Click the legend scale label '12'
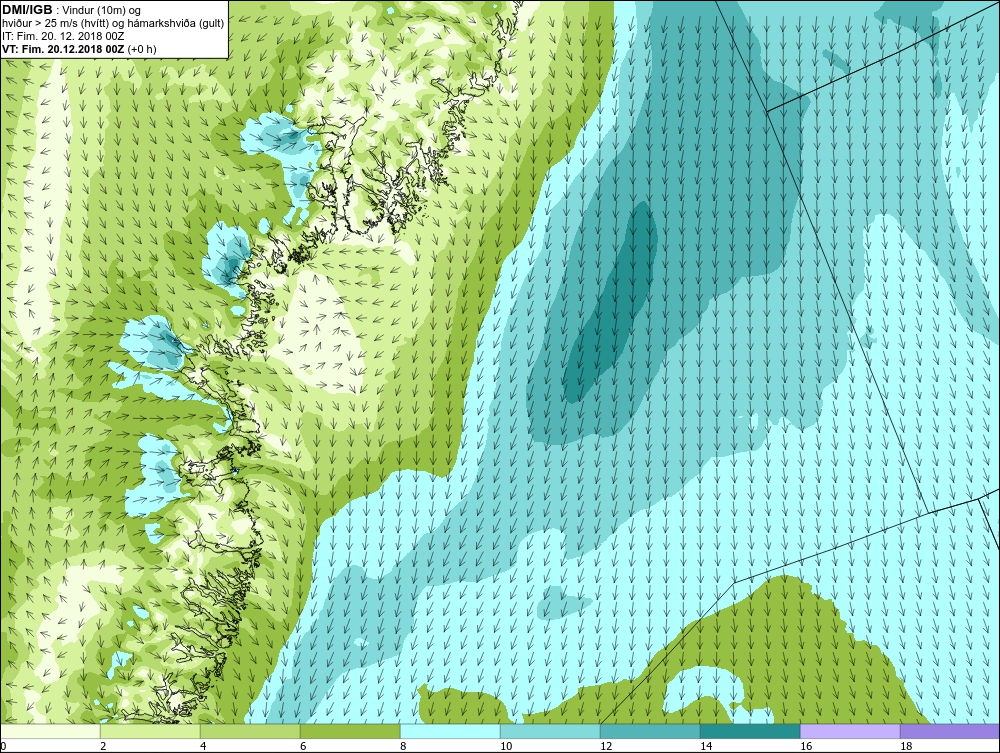The height and width of the screenshot is (753, 1000). (x=606, y=746)
